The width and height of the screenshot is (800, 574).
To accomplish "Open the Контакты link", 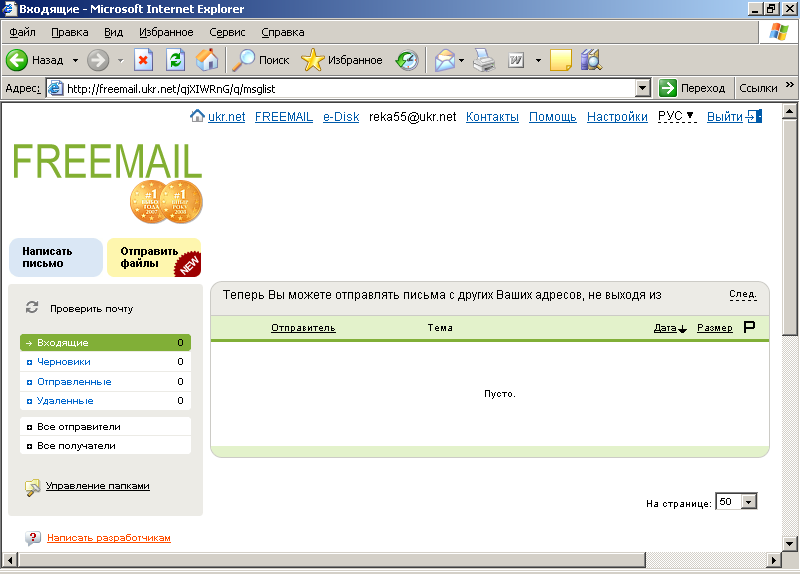I will pyautogui.click(x=492, y=116).
